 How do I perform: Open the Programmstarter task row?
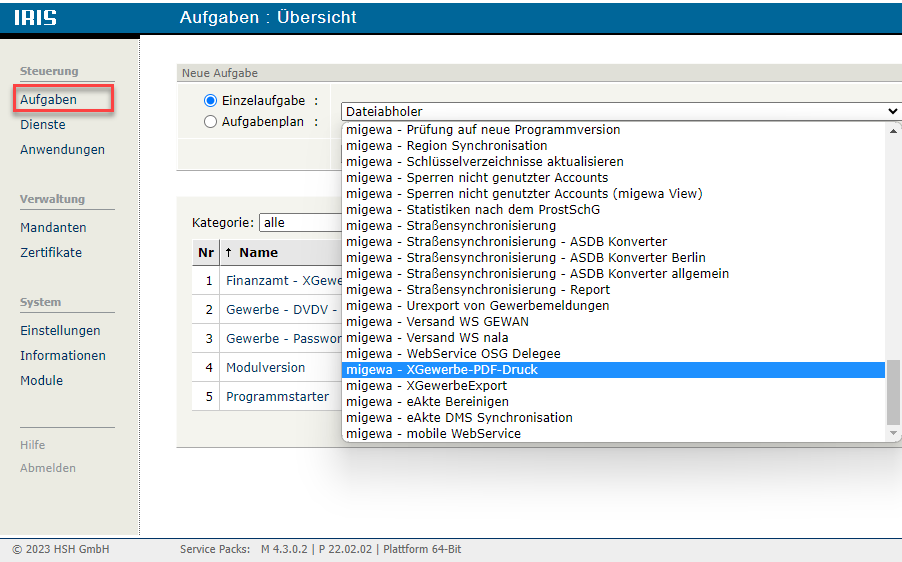(x=277, y=397)
